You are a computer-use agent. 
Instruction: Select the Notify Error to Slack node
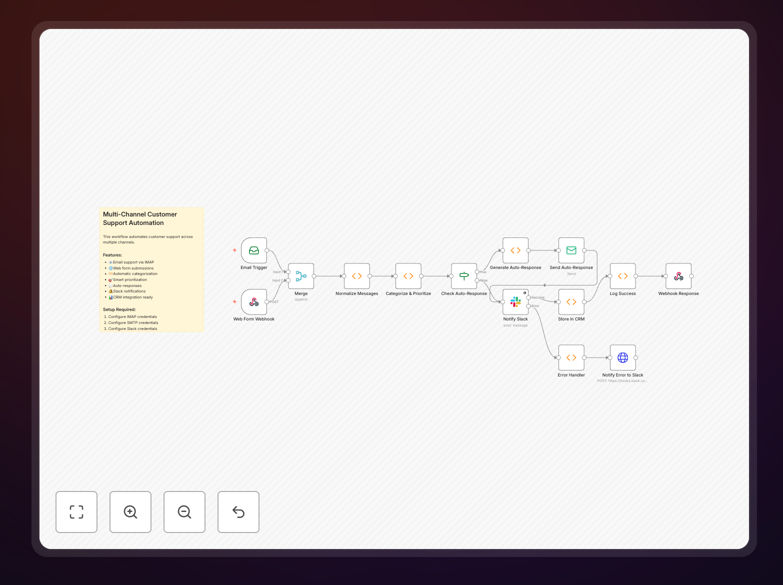(x=623, y=357)
